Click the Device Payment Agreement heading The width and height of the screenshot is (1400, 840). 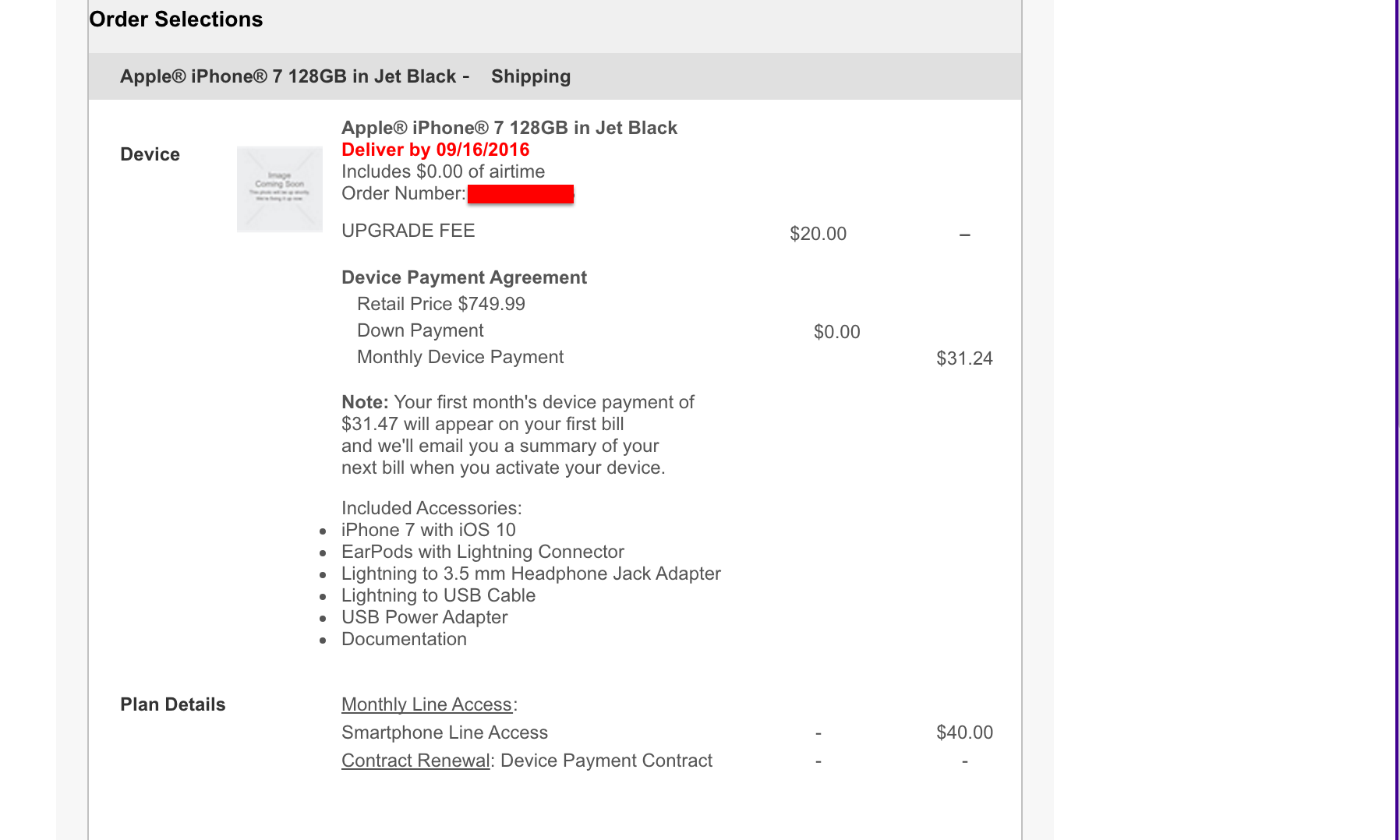pos(464,277)
